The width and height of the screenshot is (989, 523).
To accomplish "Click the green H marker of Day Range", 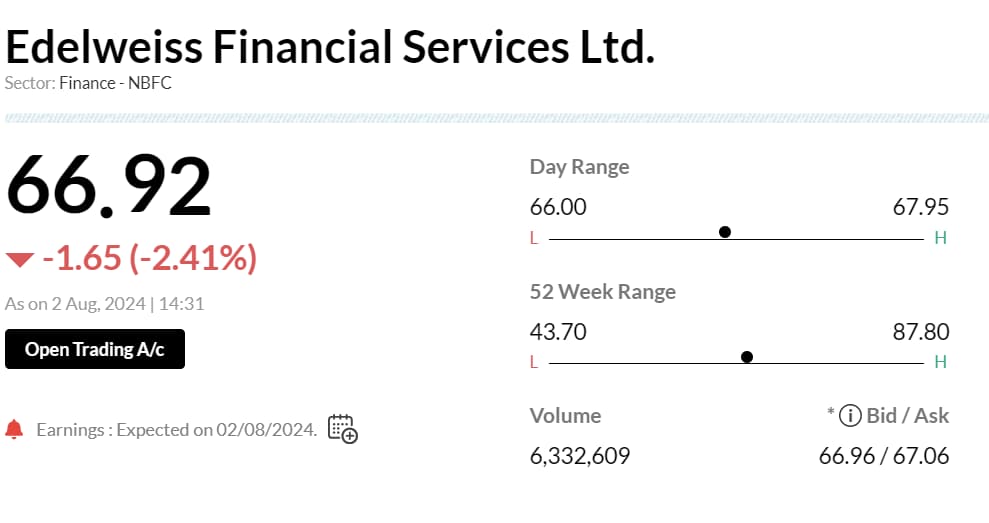I will pos(940,238).
